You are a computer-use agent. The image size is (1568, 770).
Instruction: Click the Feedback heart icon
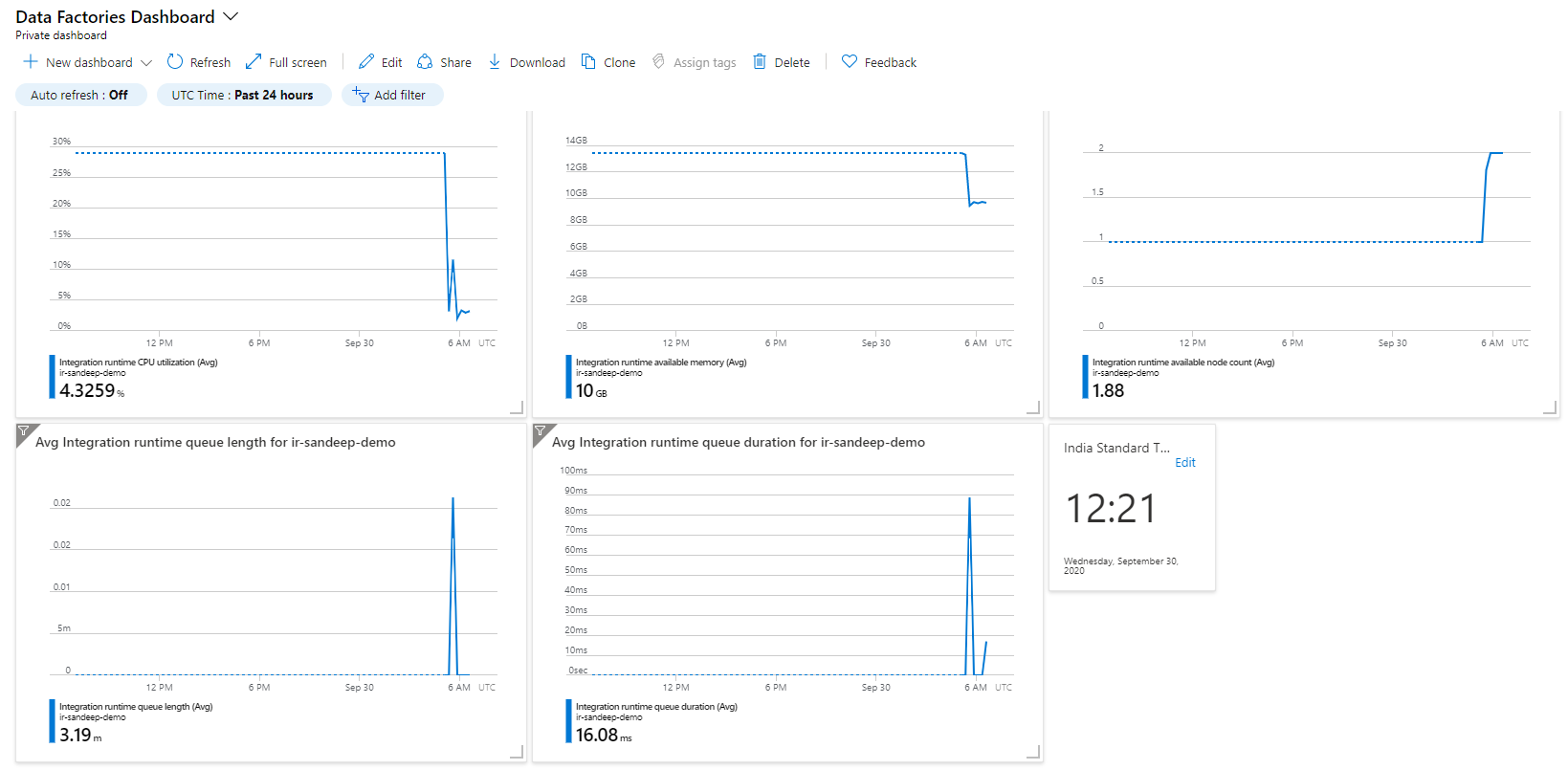(849, 62)
